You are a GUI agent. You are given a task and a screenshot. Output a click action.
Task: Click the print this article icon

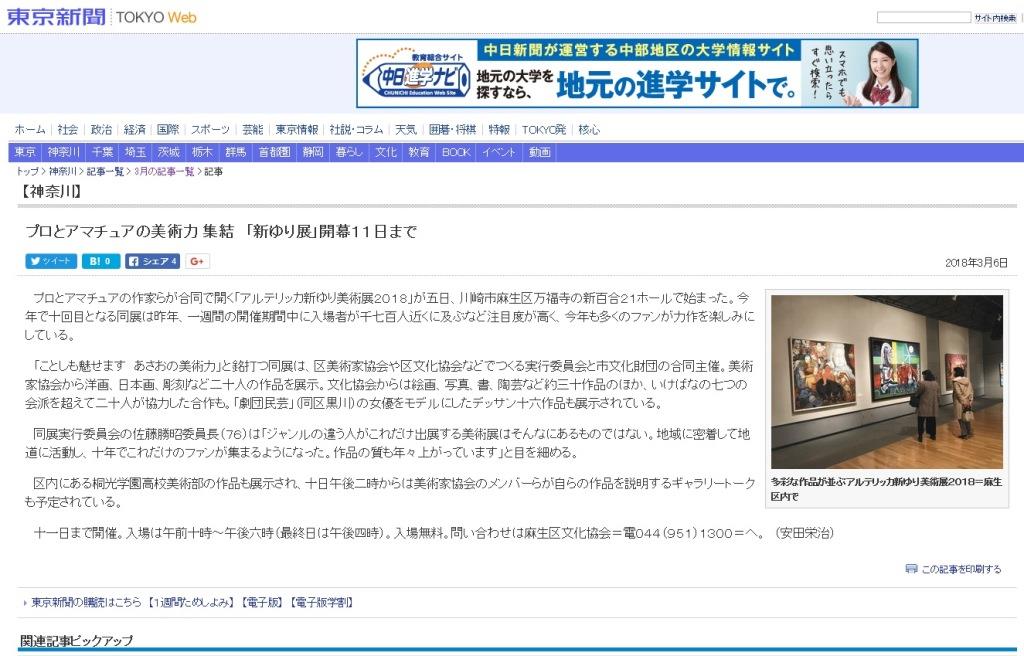point(911,569)
